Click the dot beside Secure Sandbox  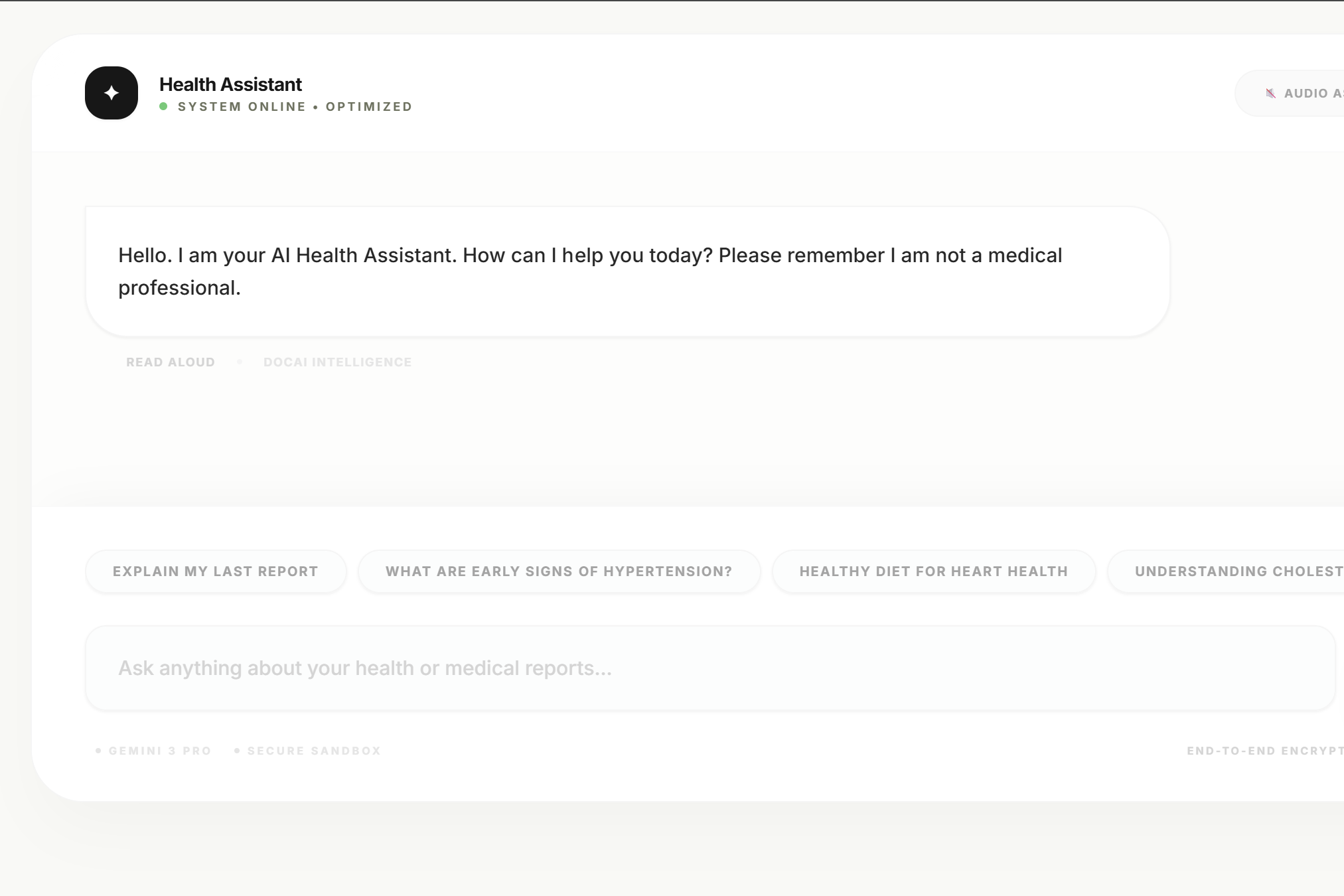(237, 751)
